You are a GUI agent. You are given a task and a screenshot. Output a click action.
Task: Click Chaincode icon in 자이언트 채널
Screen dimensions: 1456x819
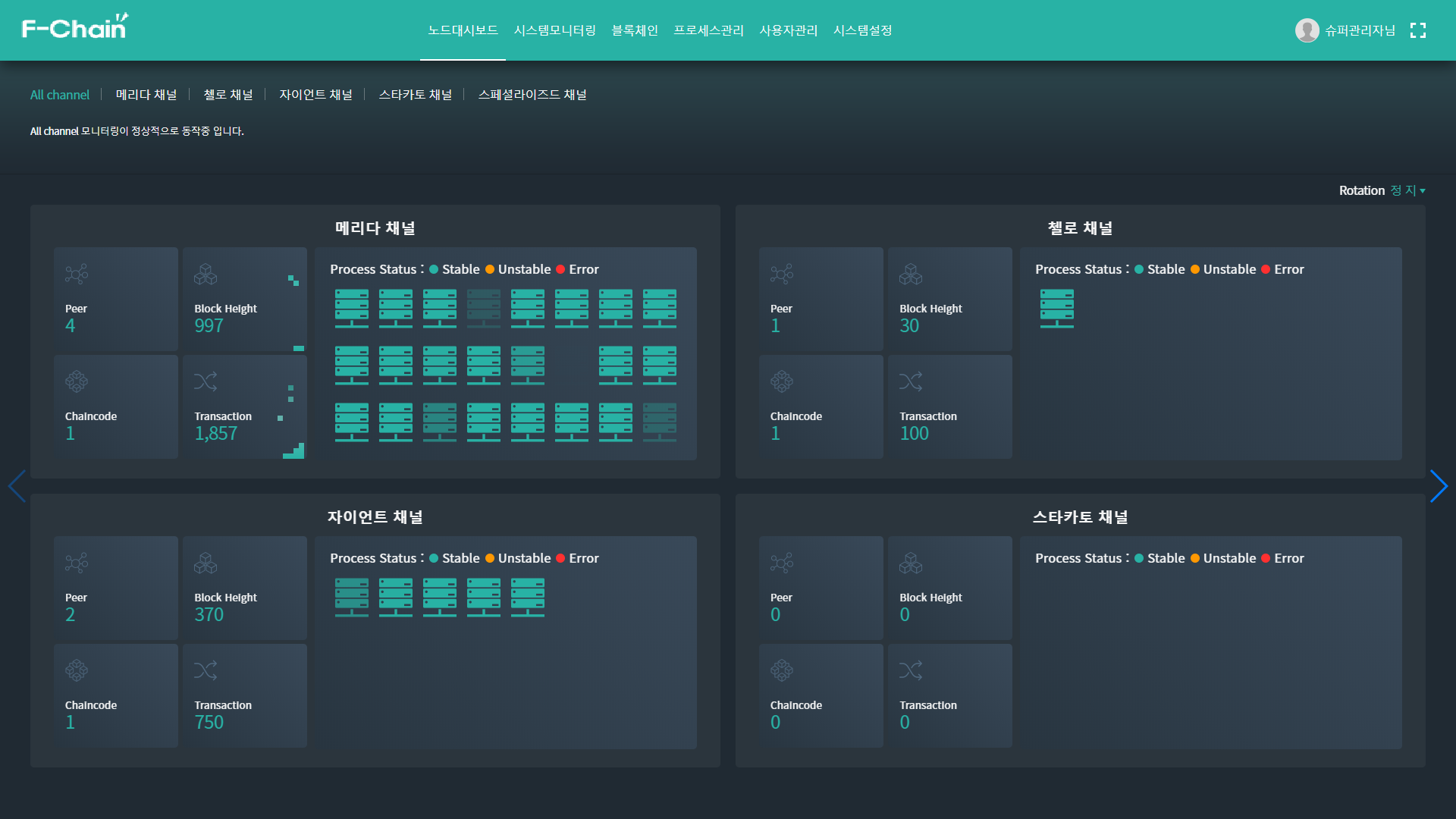tap(77, 670)
